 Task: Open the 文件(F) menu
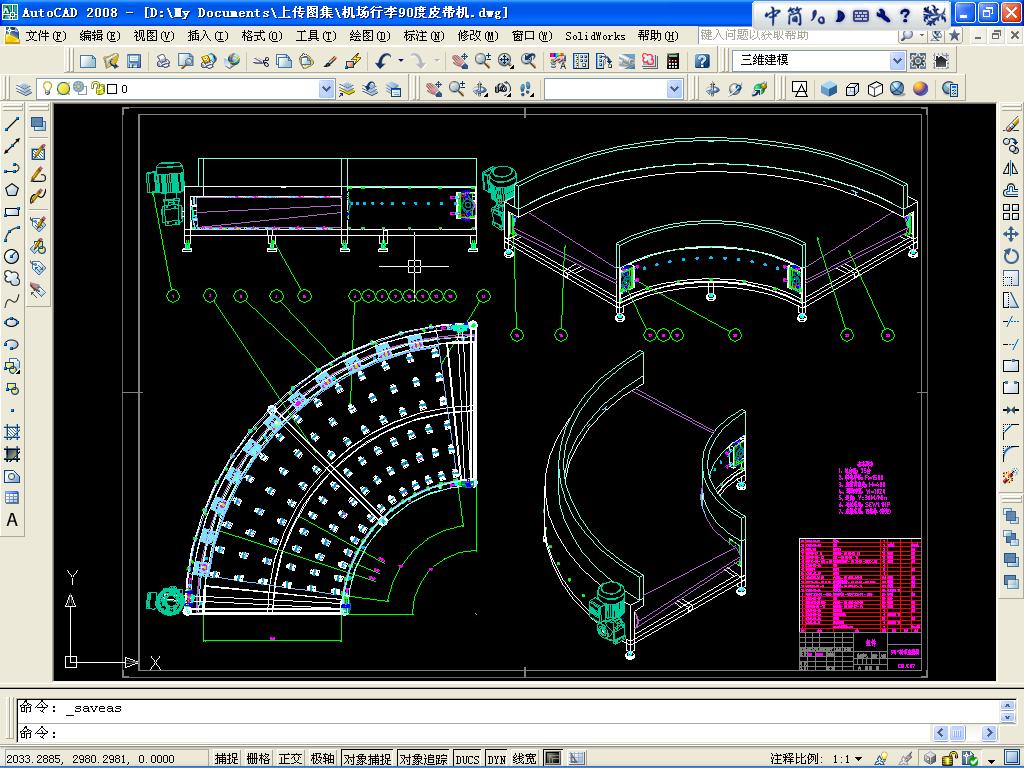click(x=45, y=36)
